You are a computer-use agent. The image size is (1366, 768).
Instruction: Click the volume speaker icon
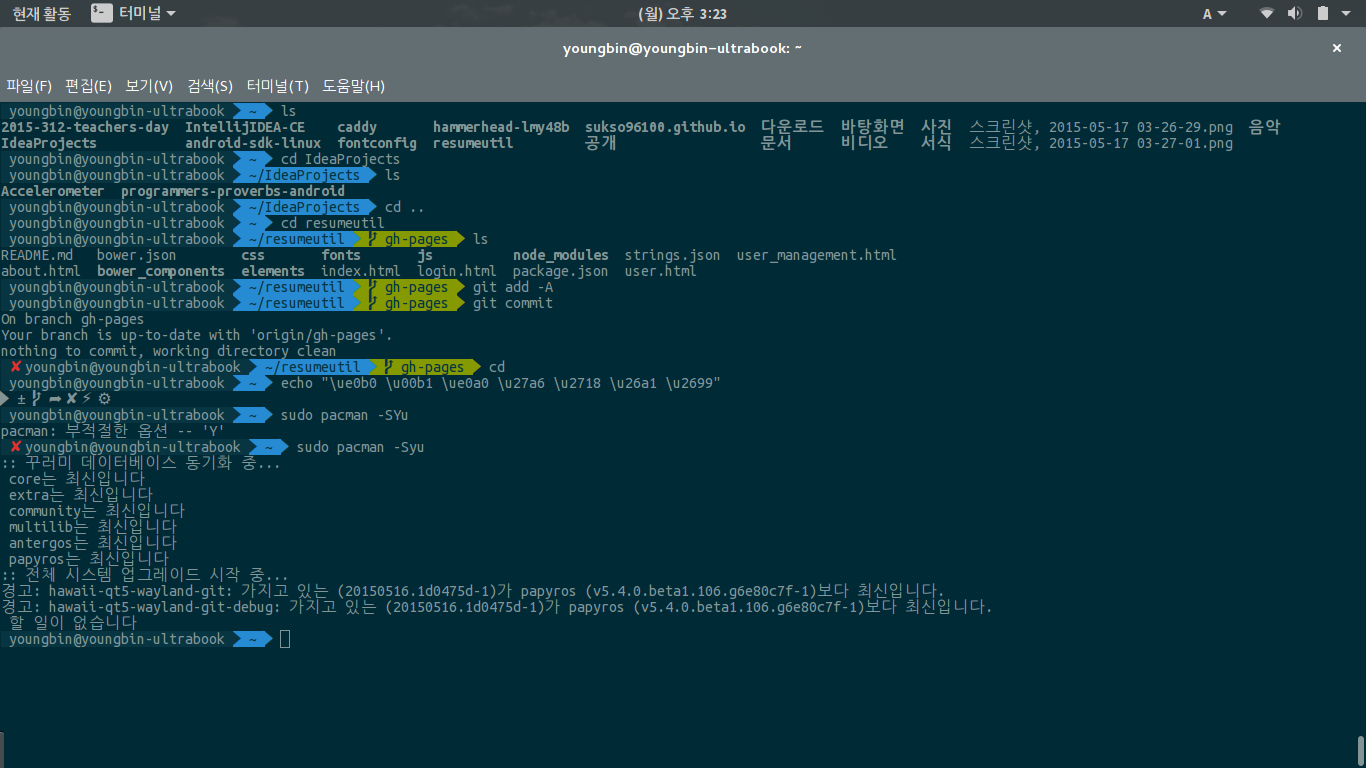(x=1294, y=13)
